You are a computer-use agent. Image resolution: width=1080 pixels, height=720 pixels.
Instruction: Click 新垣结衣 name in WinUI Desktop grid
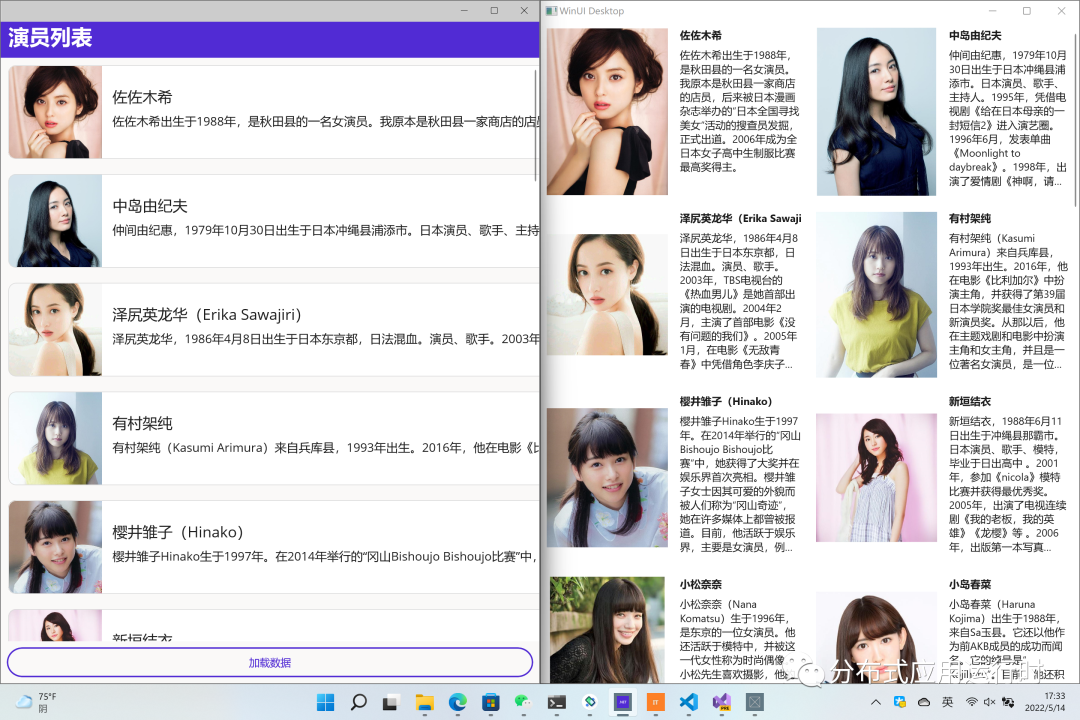click(970, 401)
